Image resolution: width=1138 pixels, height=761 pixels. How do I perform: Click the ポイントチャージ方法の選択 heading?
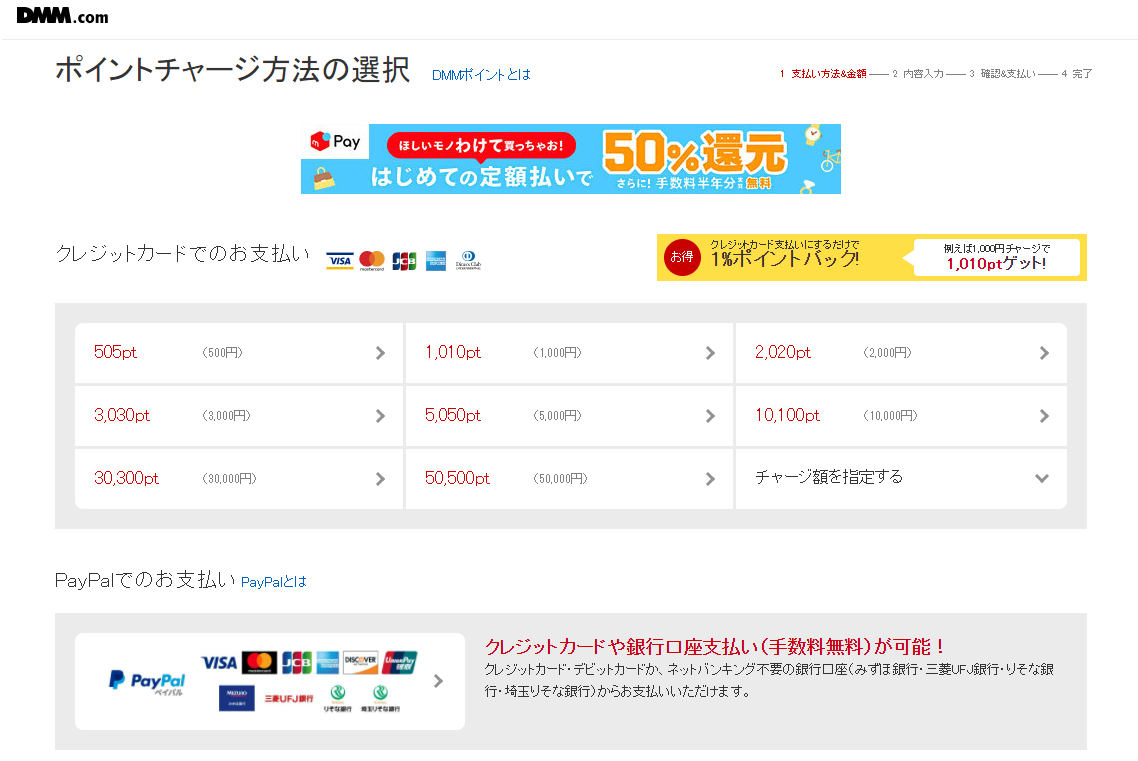tap(233, 70)
